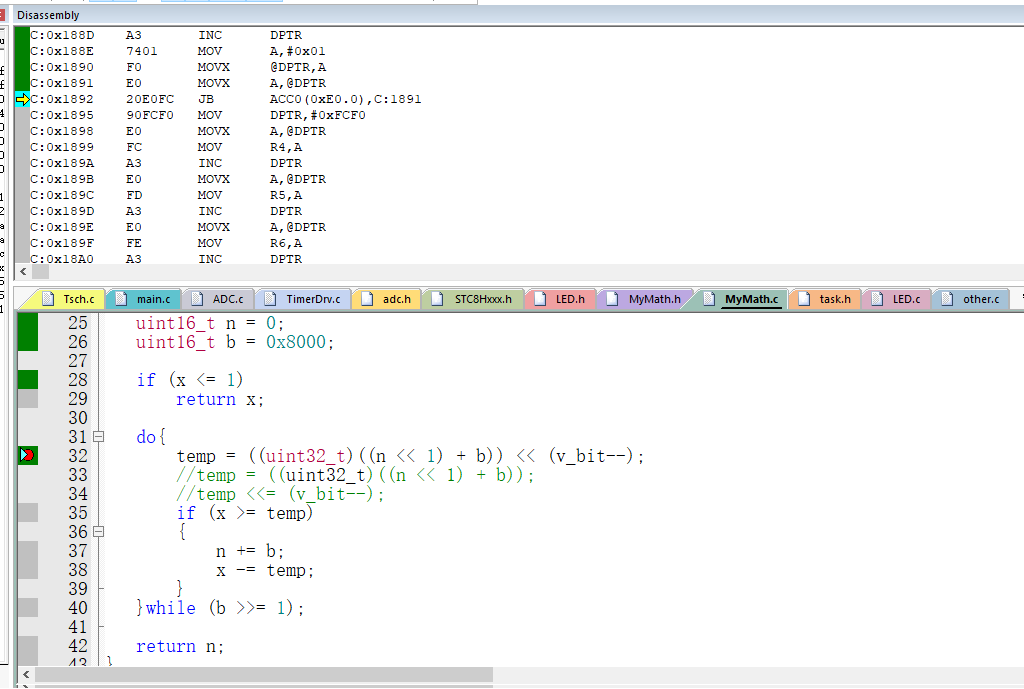Click file icon on Tsch.c tab
1024x689 pixels.
point(48,299)
